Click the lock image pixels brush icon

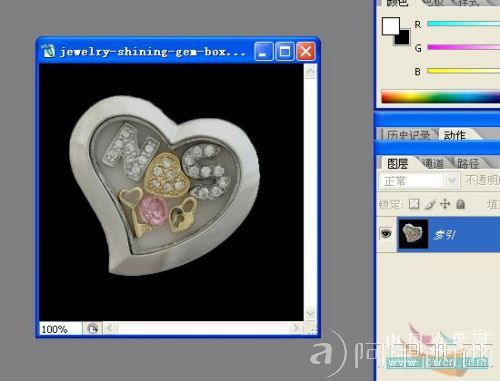(x=430, y=204)
